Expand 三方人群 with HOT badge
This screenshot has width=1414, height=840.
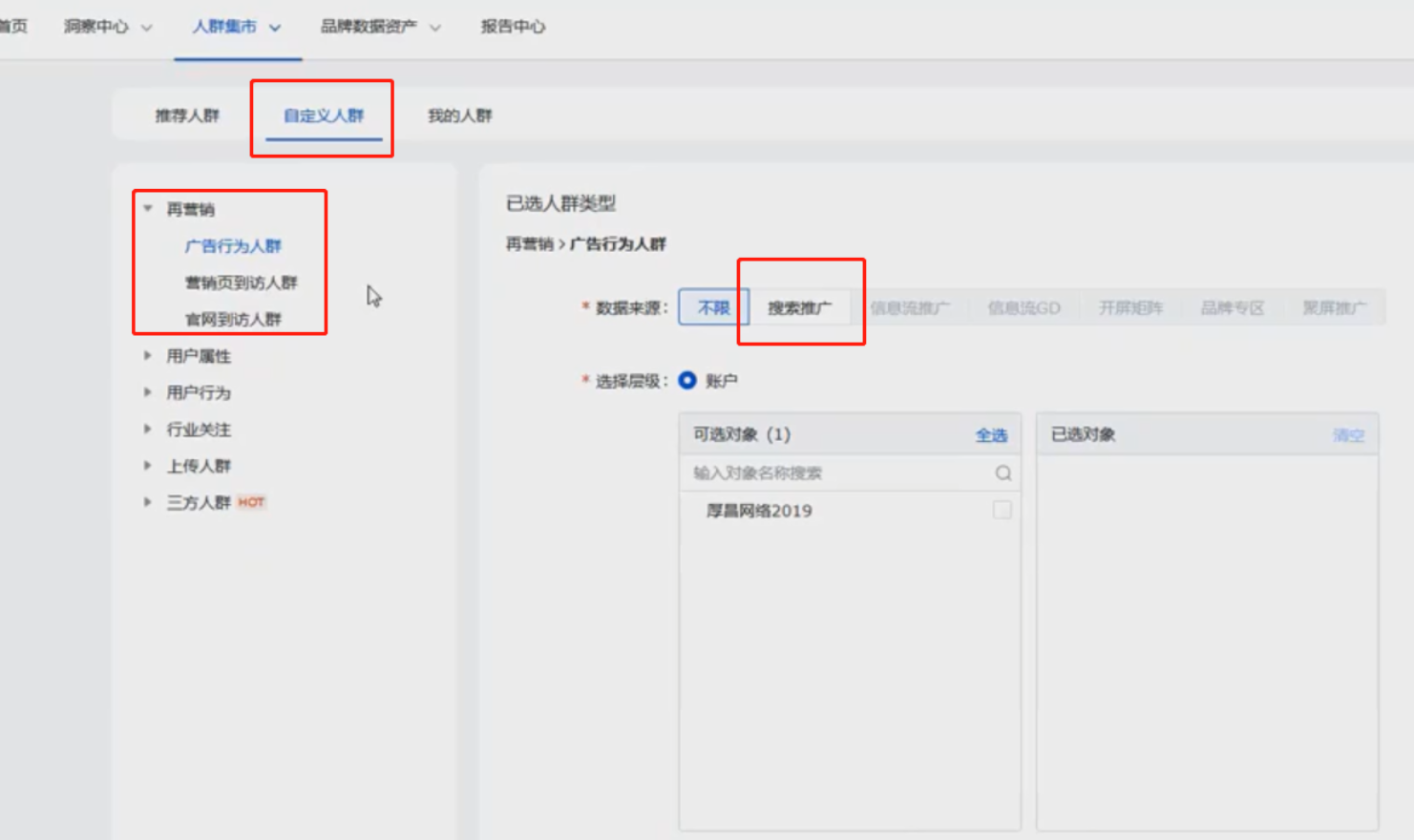pos(148,502)
